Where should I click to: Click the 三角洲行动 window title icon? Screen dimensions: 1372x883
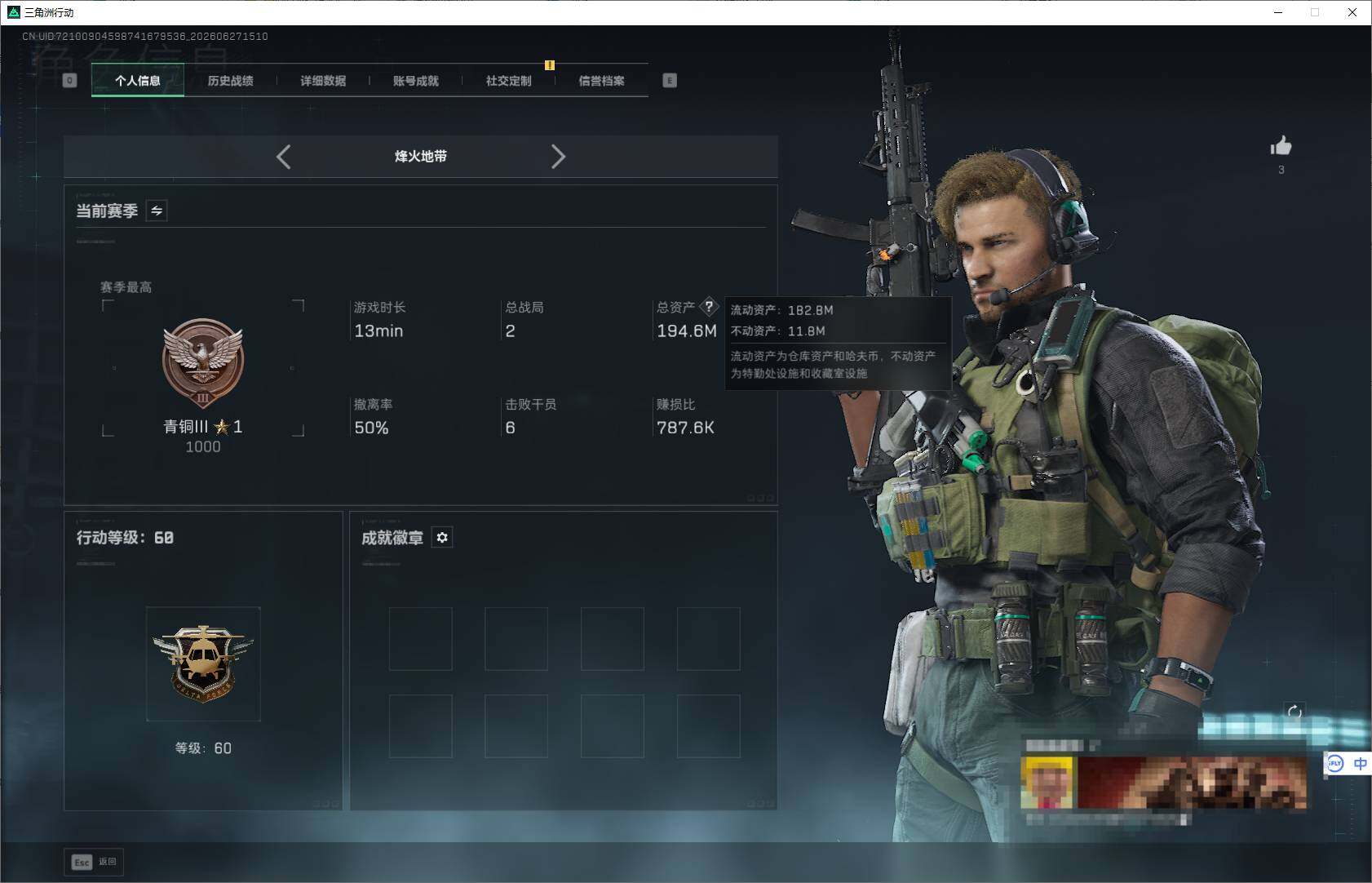coord(13,12)
